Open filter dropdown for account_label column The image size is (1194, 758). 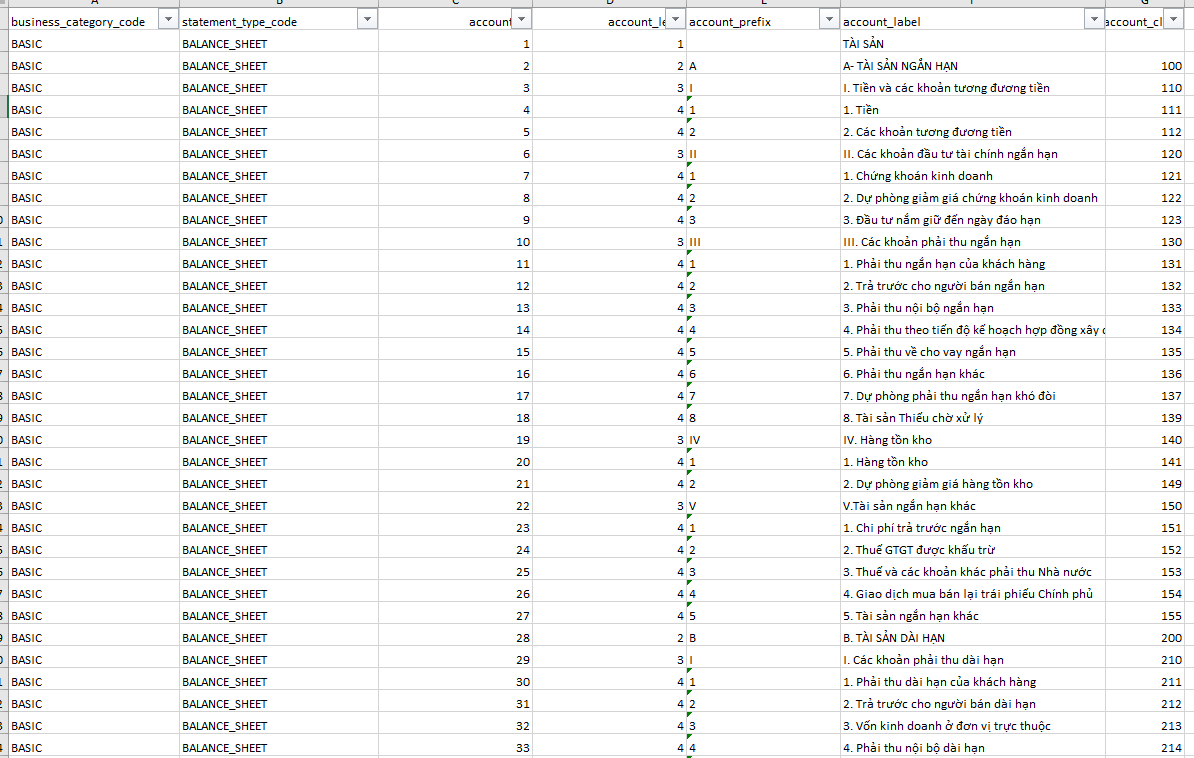1094,20
